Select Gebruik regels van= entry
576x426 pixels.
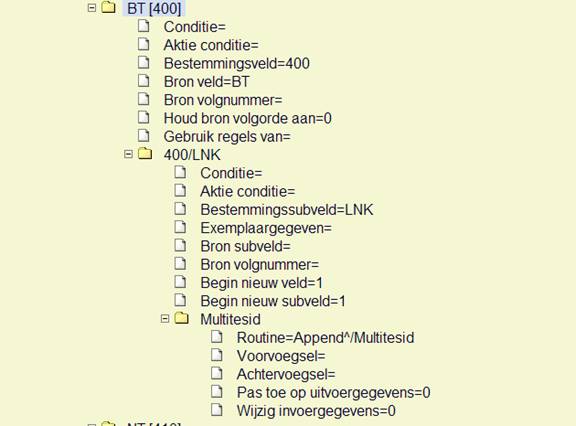(x=227, y=137)
